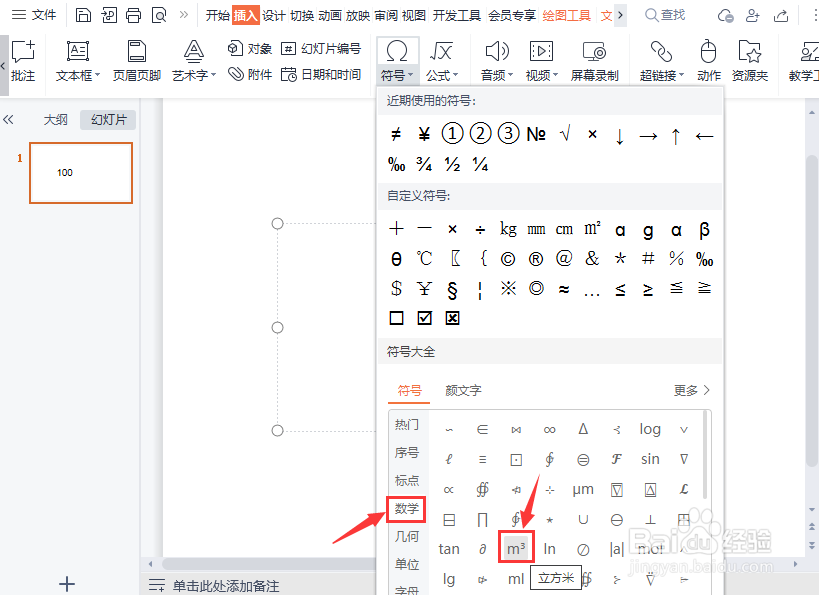The height and width of the screenshot is (595, 819).
Task: Show more ribbon tabs arrow
Action: (x=620, y=15)
